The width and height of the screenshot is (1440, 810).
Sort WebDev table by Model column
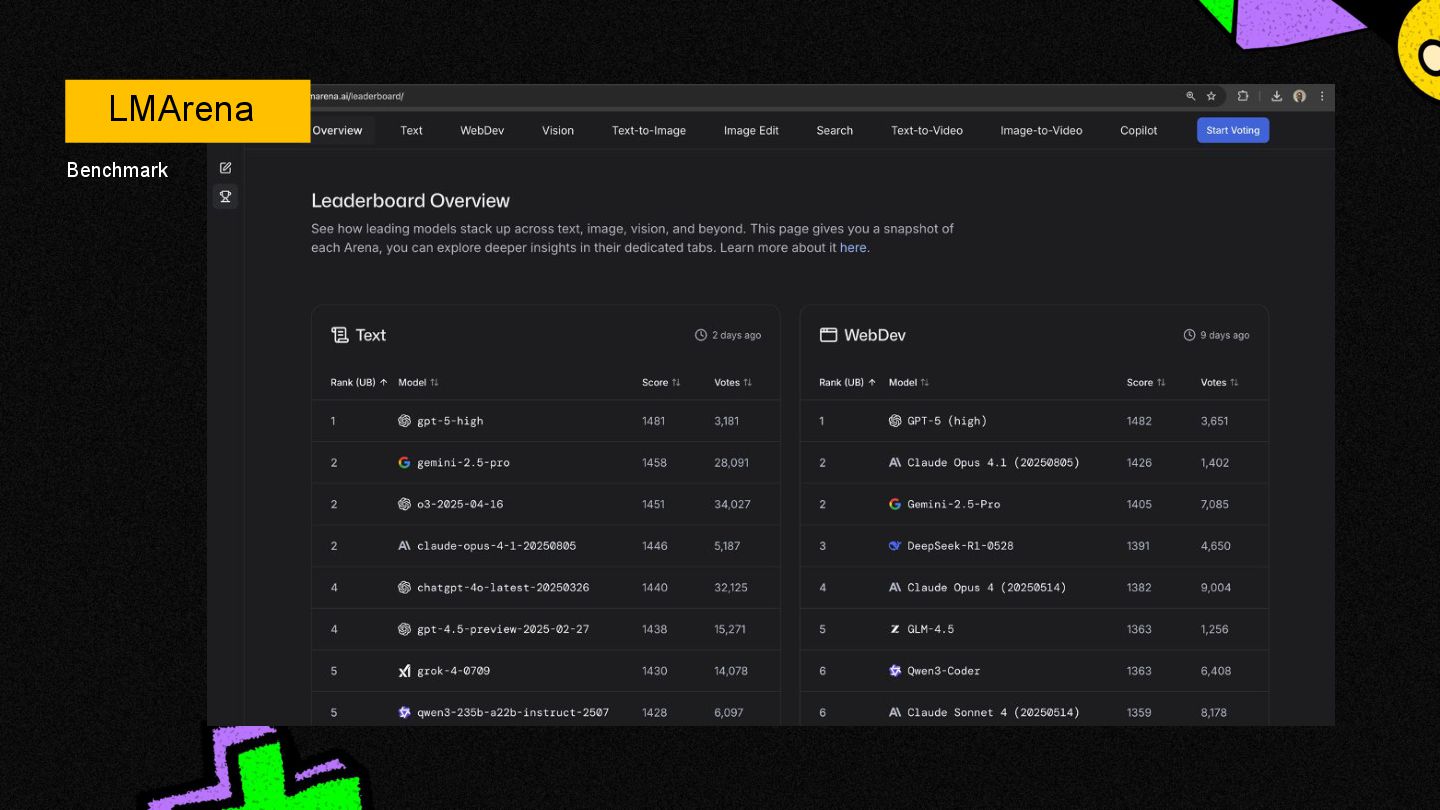click(909, 382)
